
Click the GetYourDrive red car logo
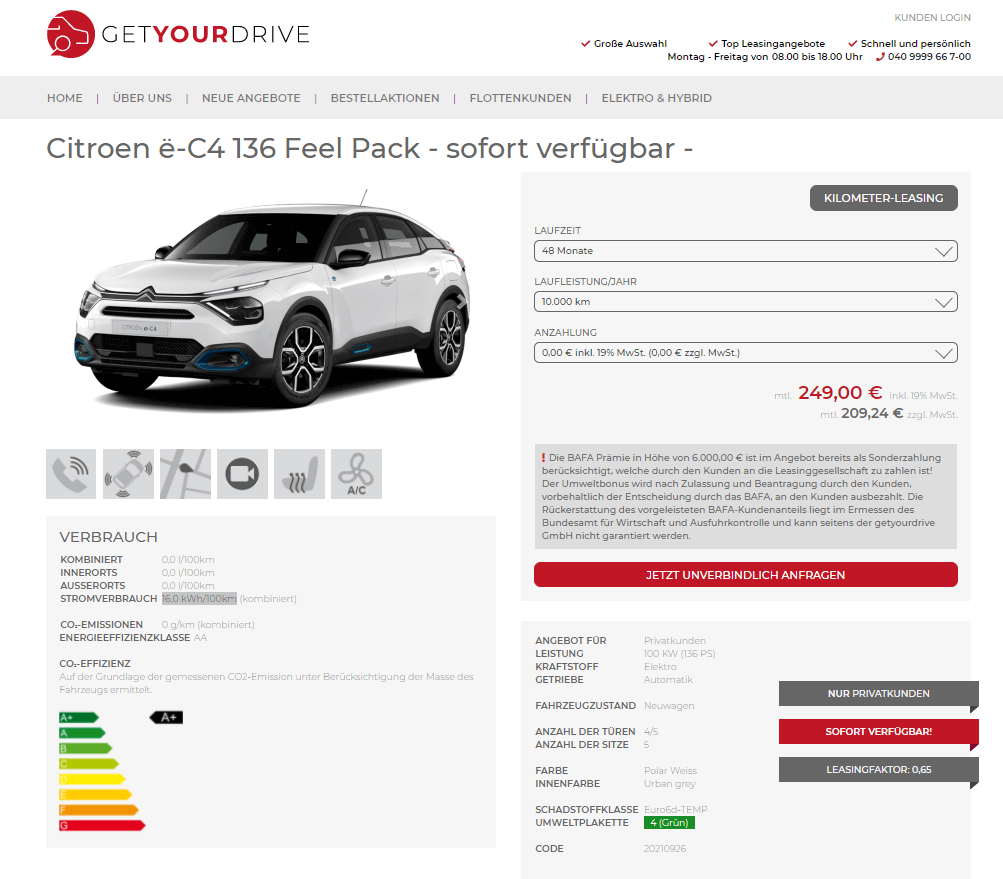(71, 34)
